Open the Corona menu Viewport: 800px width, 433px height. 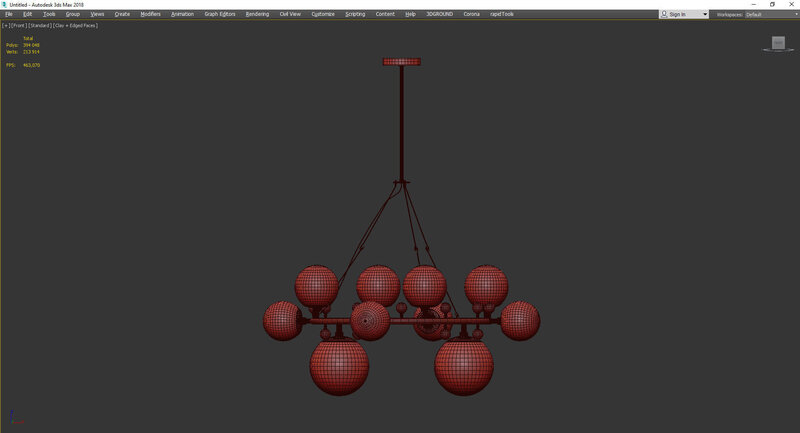pyautogui.click(x=471, y=14)
